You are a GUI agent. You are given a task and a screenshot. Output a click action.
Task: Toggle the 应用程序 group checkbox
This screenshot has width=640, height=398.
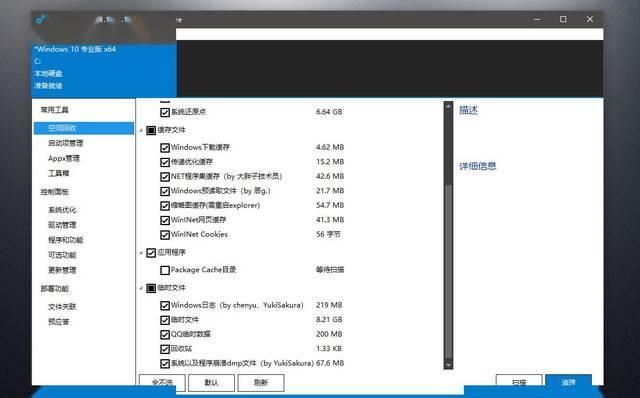[151, 253]
